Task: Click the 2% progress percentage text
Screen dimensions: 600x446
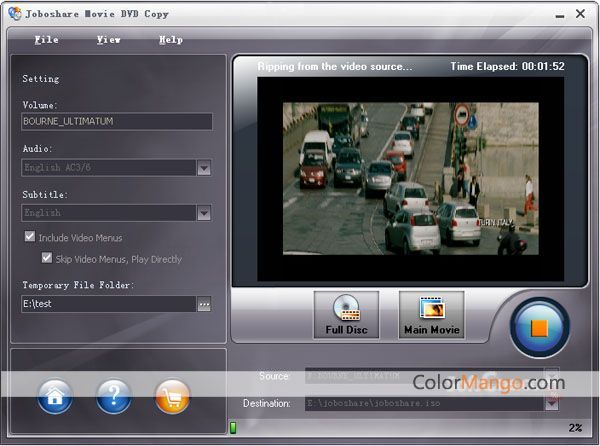Action: [575, 428]
